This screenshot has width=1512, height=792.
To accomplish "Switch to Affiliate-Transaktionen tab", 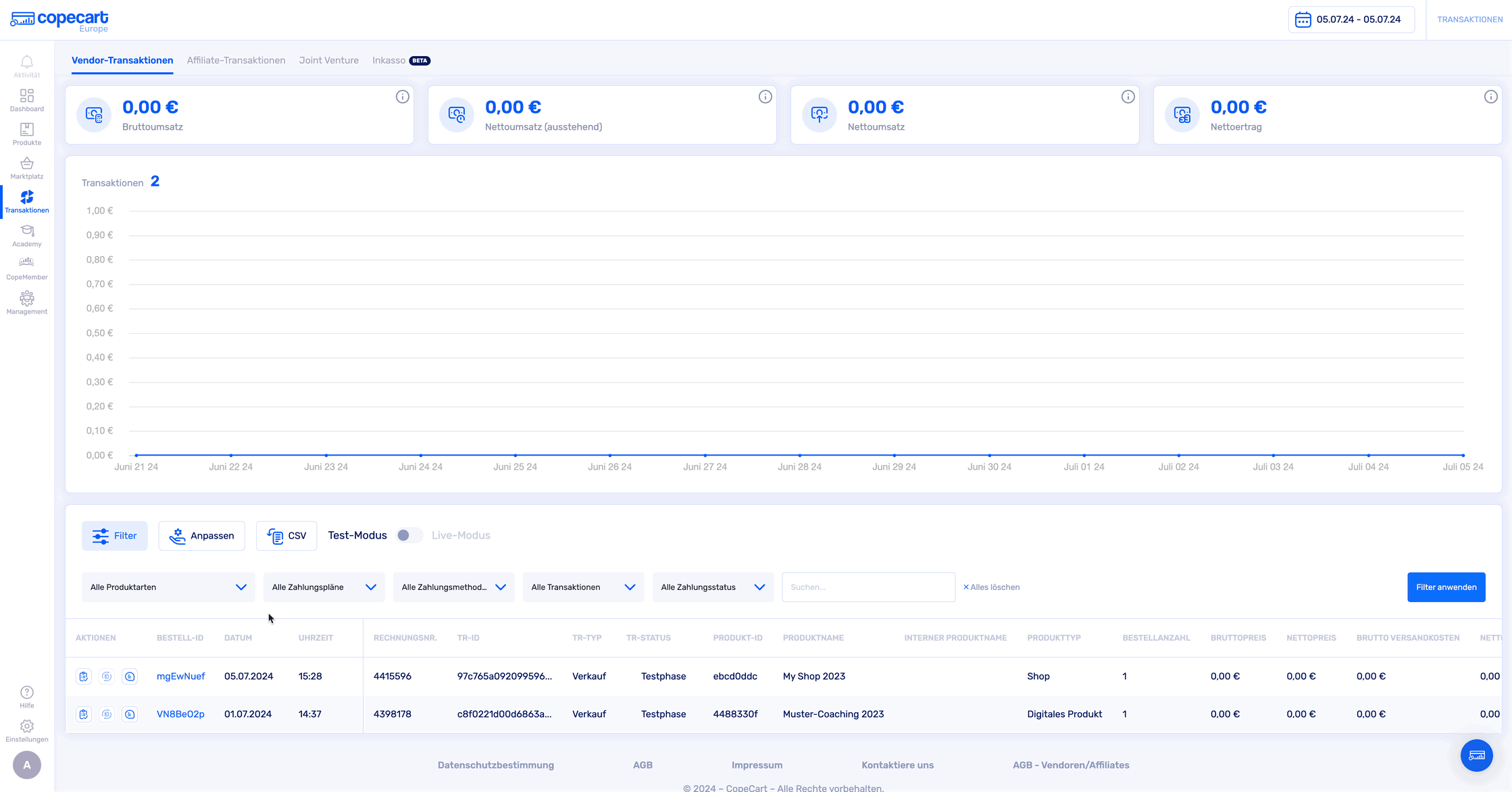I will pyautogui.click(x=236, y=60).
